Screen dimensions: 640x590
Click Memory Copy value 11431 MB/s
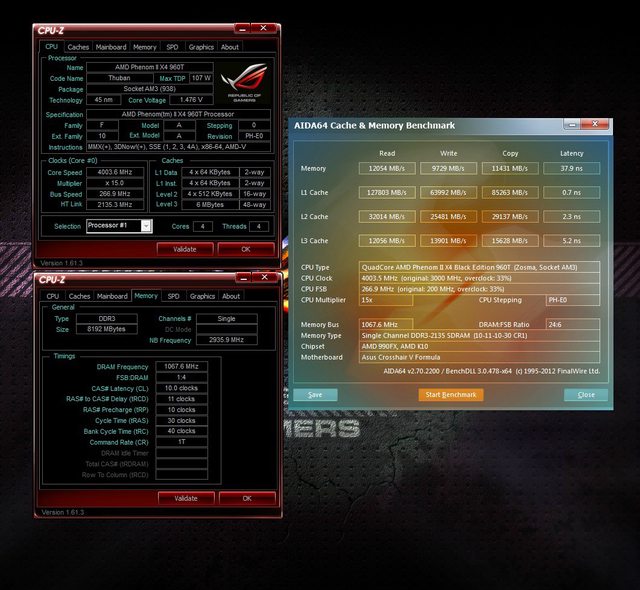click(x=510, y=168)
